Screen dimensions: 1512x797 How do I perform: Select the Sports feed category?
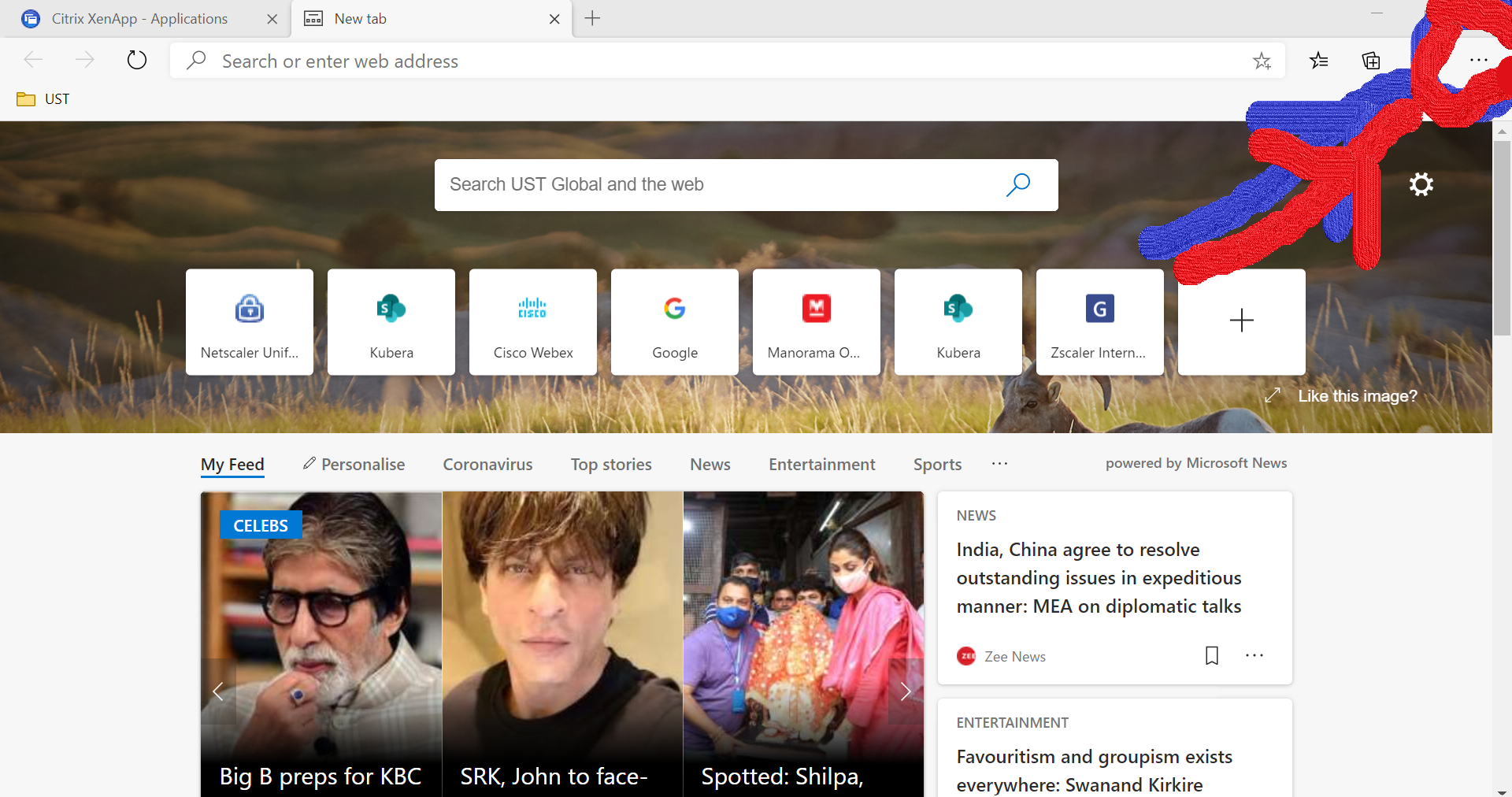936,464
